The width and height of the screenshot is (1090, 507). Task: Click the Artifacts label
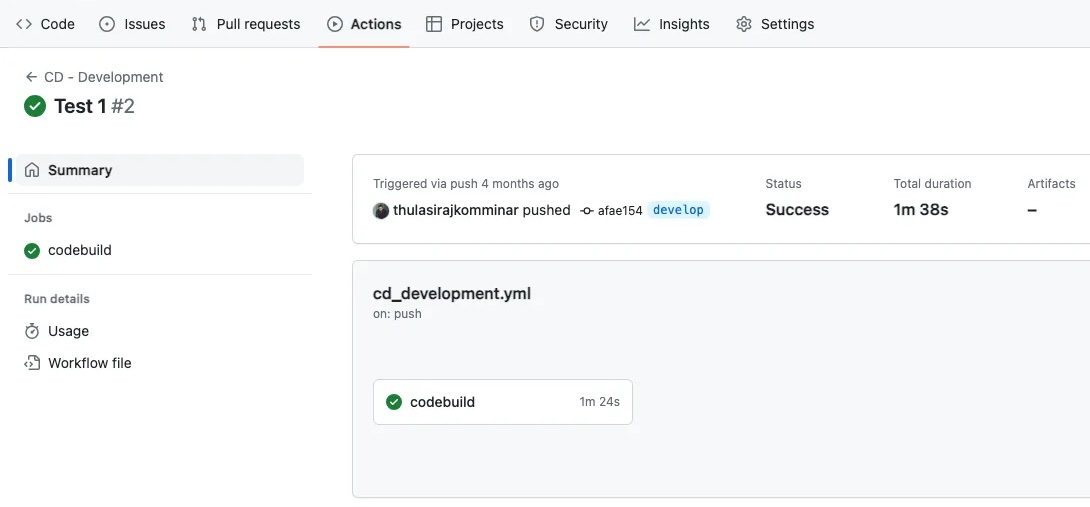pos(1051,184)
